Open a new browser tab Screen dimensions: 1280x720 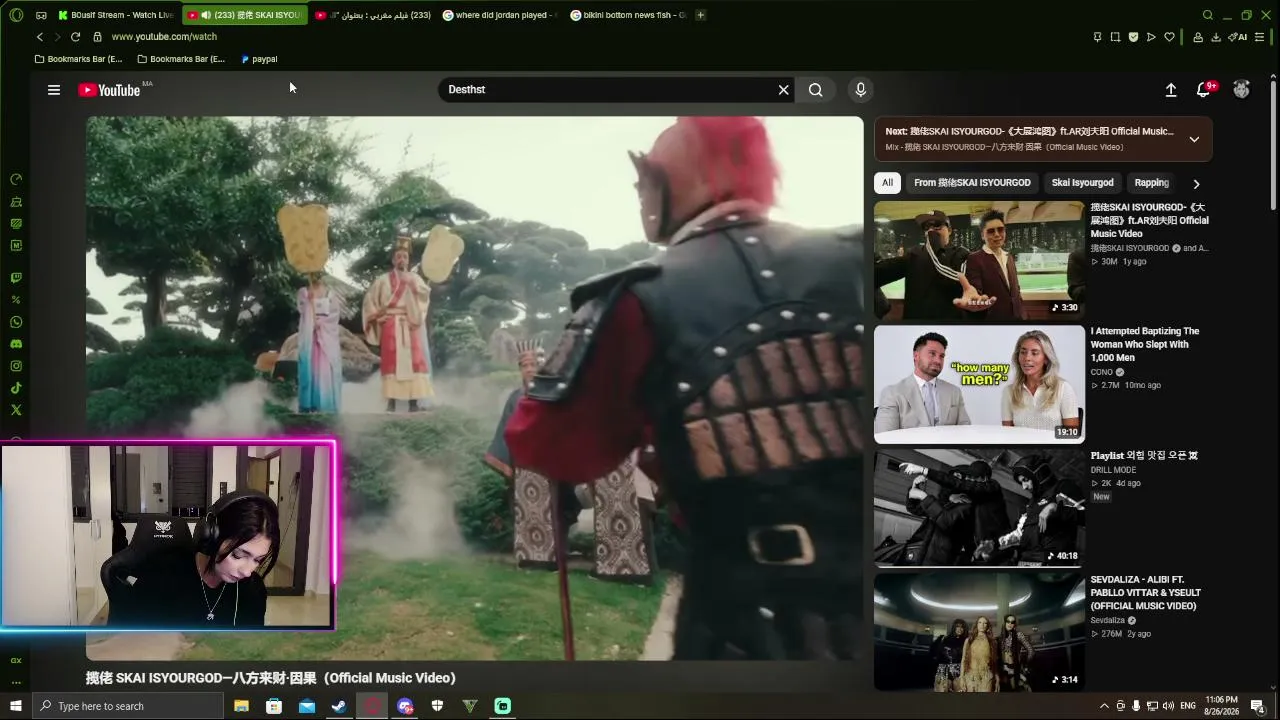[700, 15]
